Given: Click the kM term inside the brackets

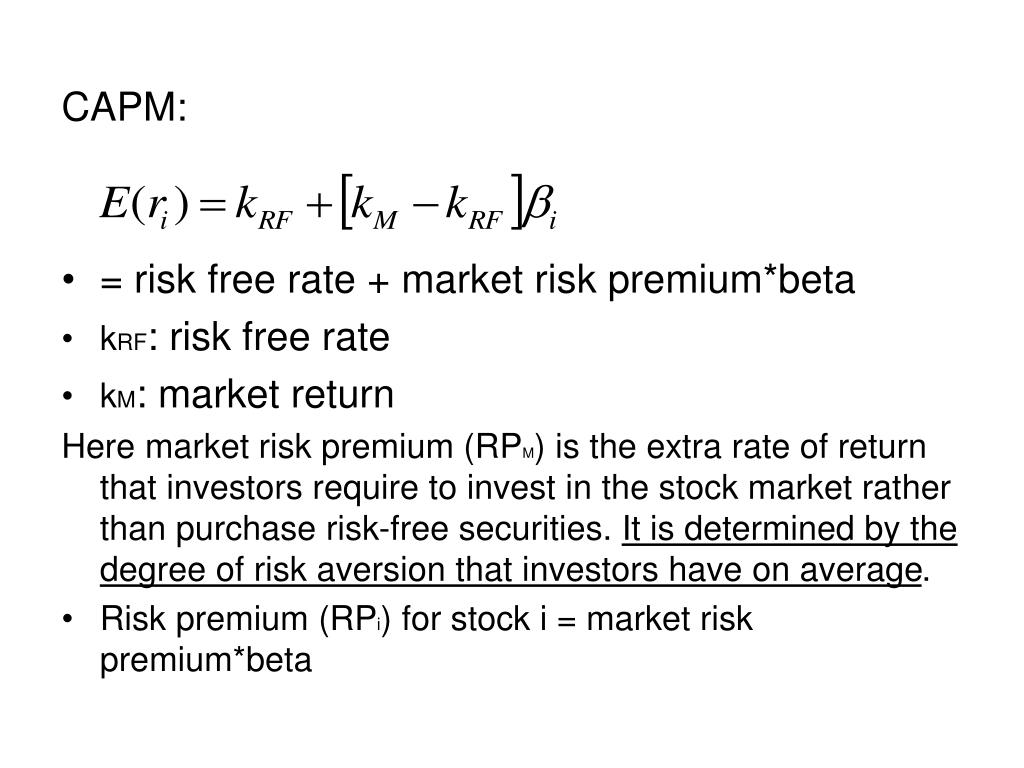Looking at the screenshot, I should [x=374, y=208].
